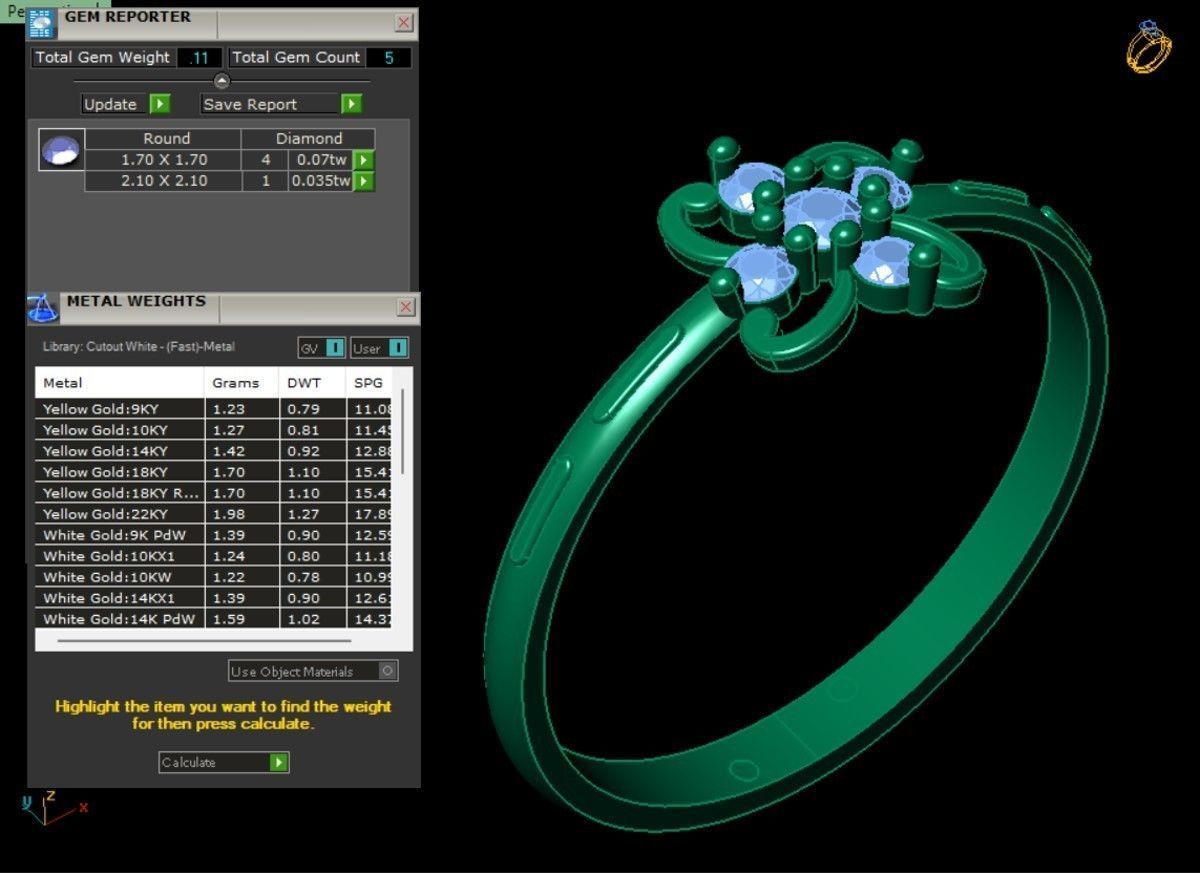1200x873 pixels.
Task: Select the Yellow Gold:14KY row
Action: coord(214,451)
